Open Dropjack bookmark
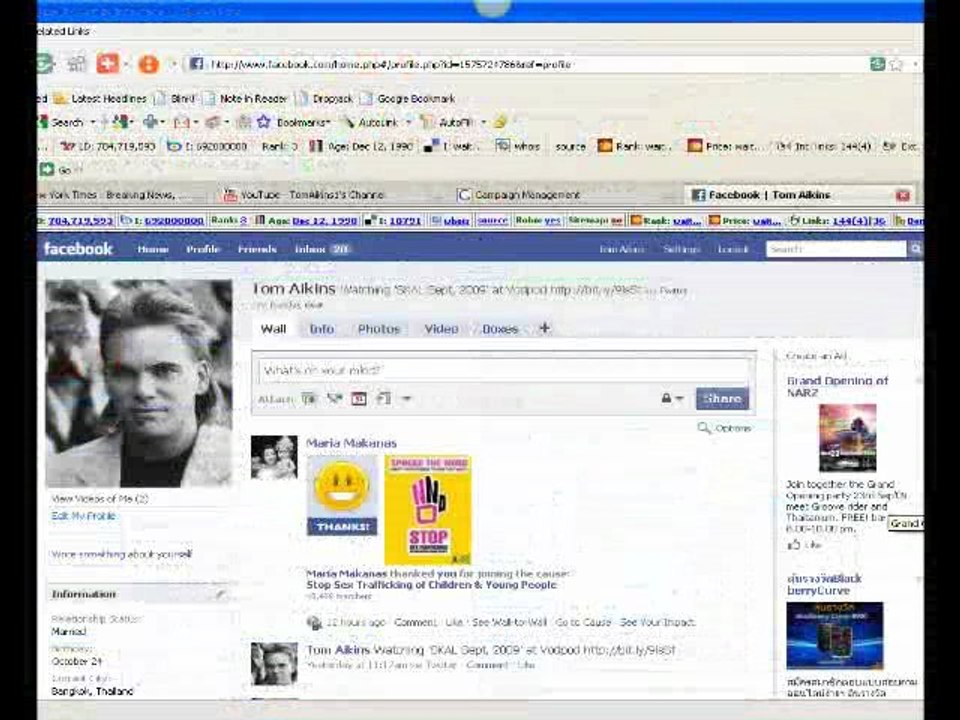This screenshot has height=720, width=960. click(x=325, y=99)
